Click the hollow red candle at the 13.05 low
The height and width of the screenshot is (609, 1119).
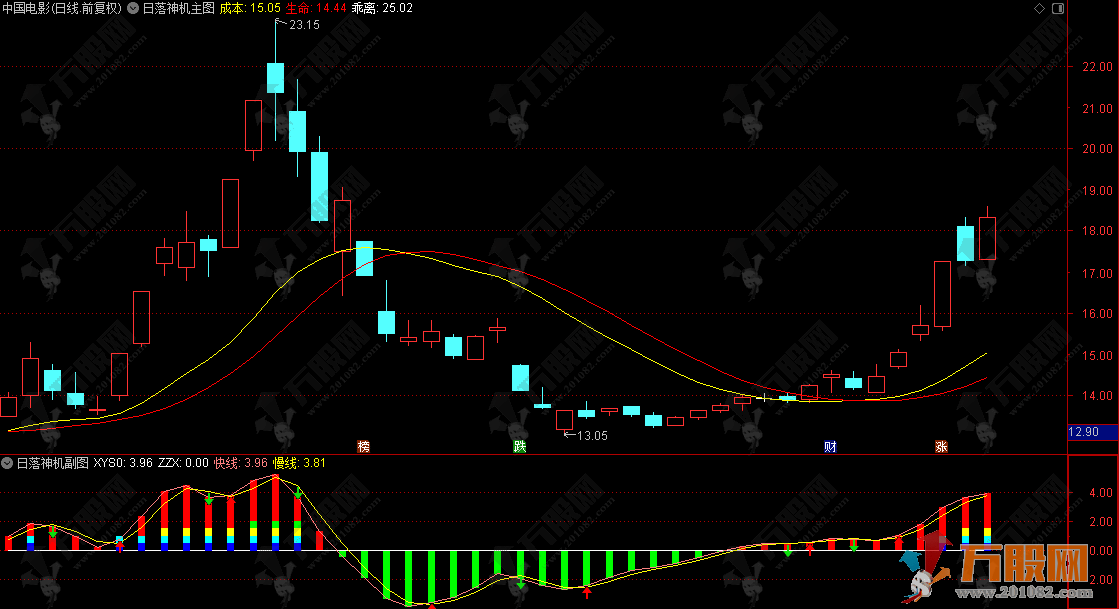(x=564, y=420)
